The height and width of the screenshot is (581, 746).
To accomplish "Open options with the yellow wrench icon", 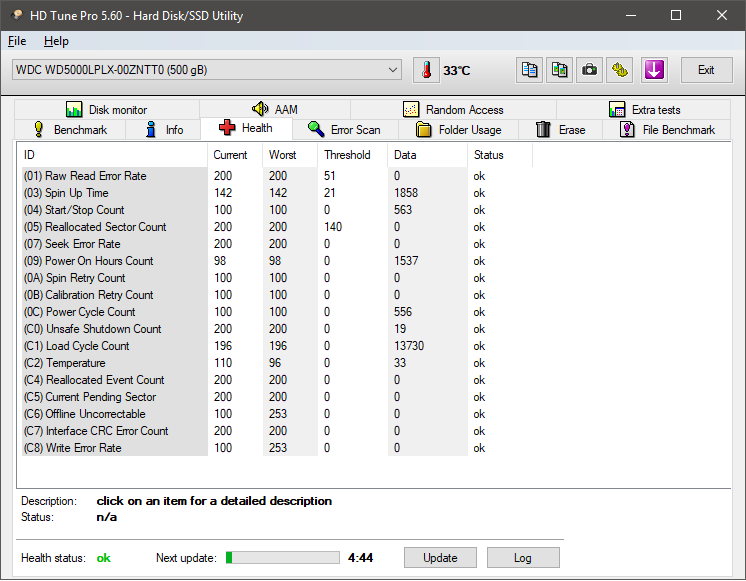I will coord(621,70).
